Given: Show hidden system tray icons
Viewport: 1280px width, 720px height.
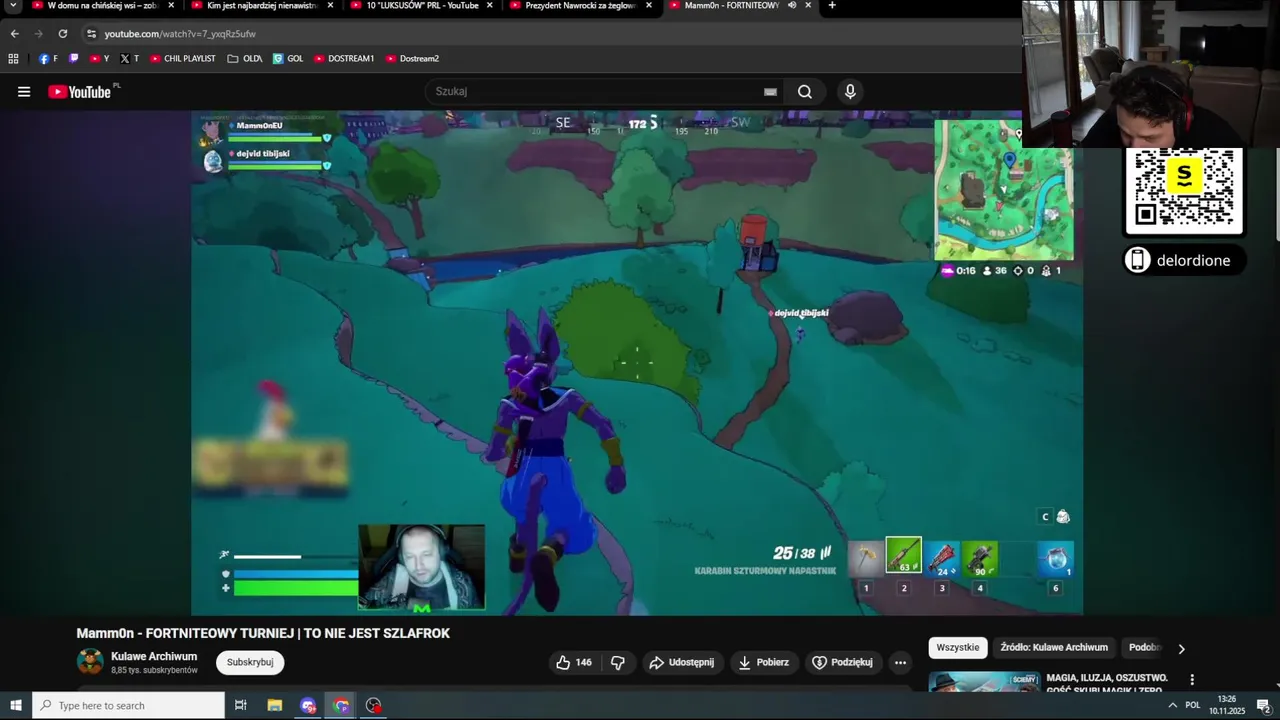Looking at the screenshot, I should click(1172, 706).
